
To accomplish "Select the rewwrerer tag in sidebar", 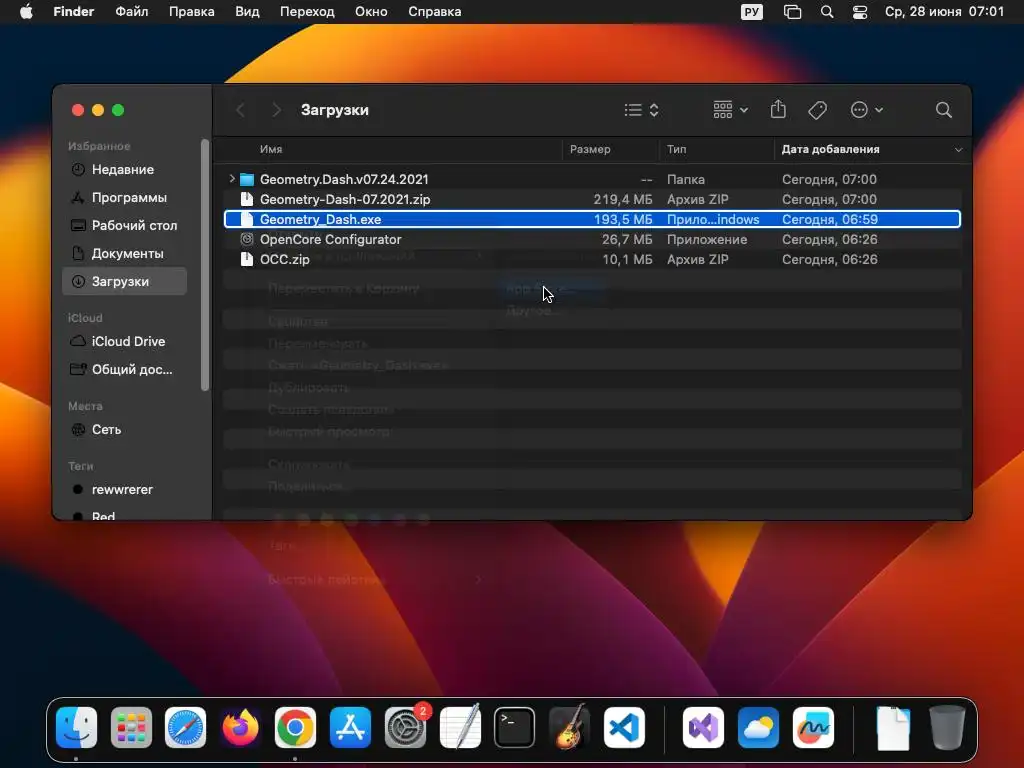I will [124, 489].
